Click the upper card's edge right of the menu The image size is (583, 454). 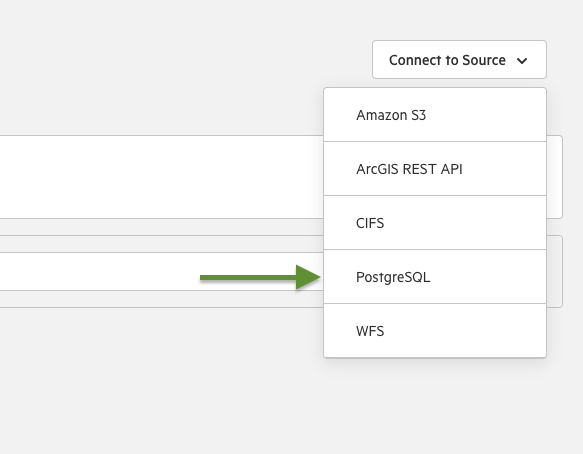point(554,177)
